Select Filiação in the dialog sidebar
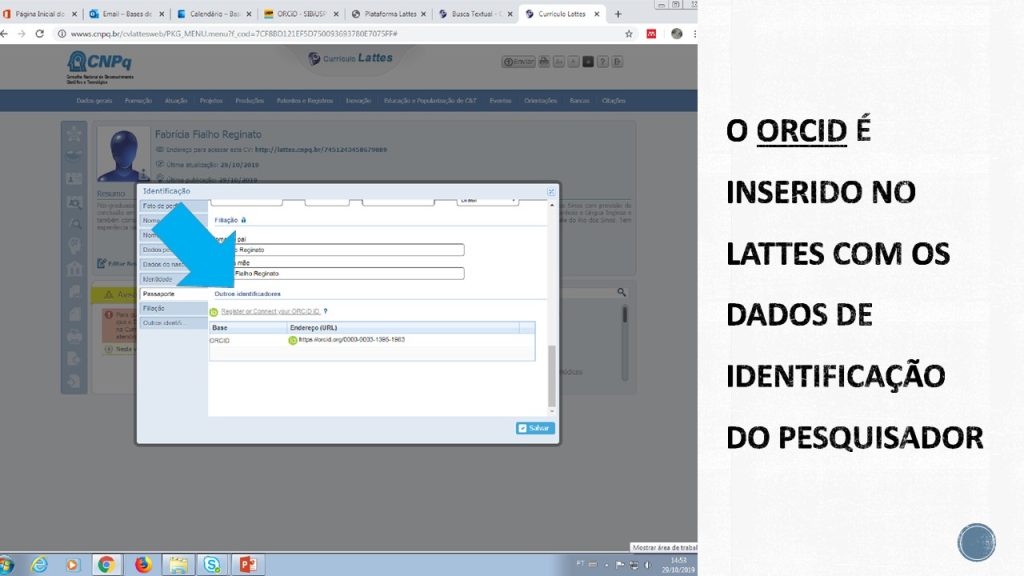1024x576 pixels. (x=173, y=308)
